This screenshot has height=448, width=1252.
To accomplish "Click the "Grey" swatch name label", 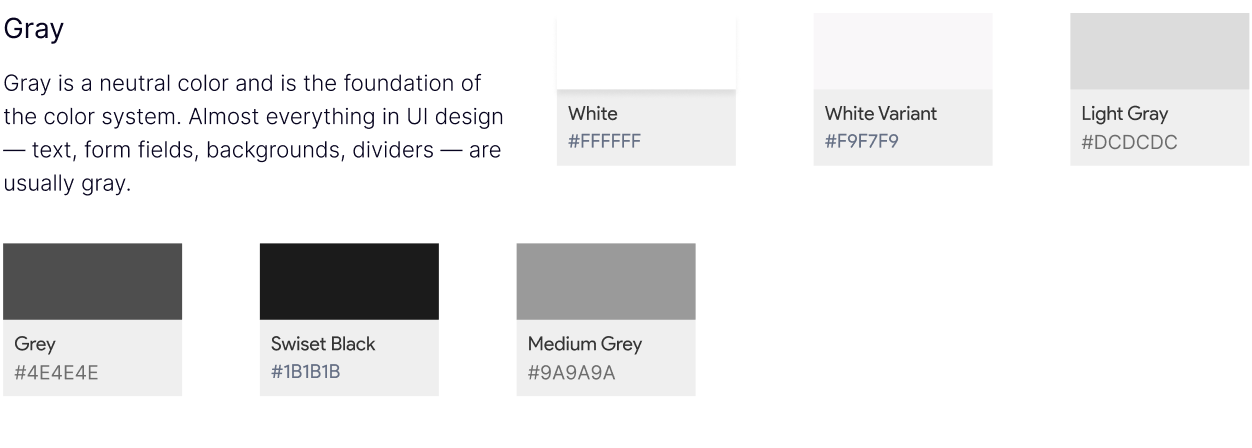I will 35,344.
